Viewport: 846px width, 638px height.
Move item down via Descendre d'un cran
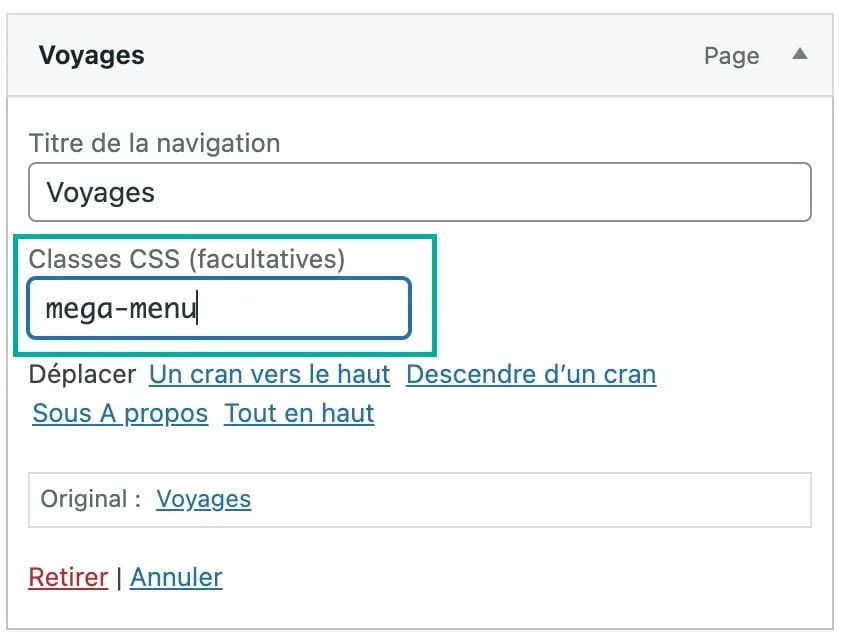(x=530, y=374)
